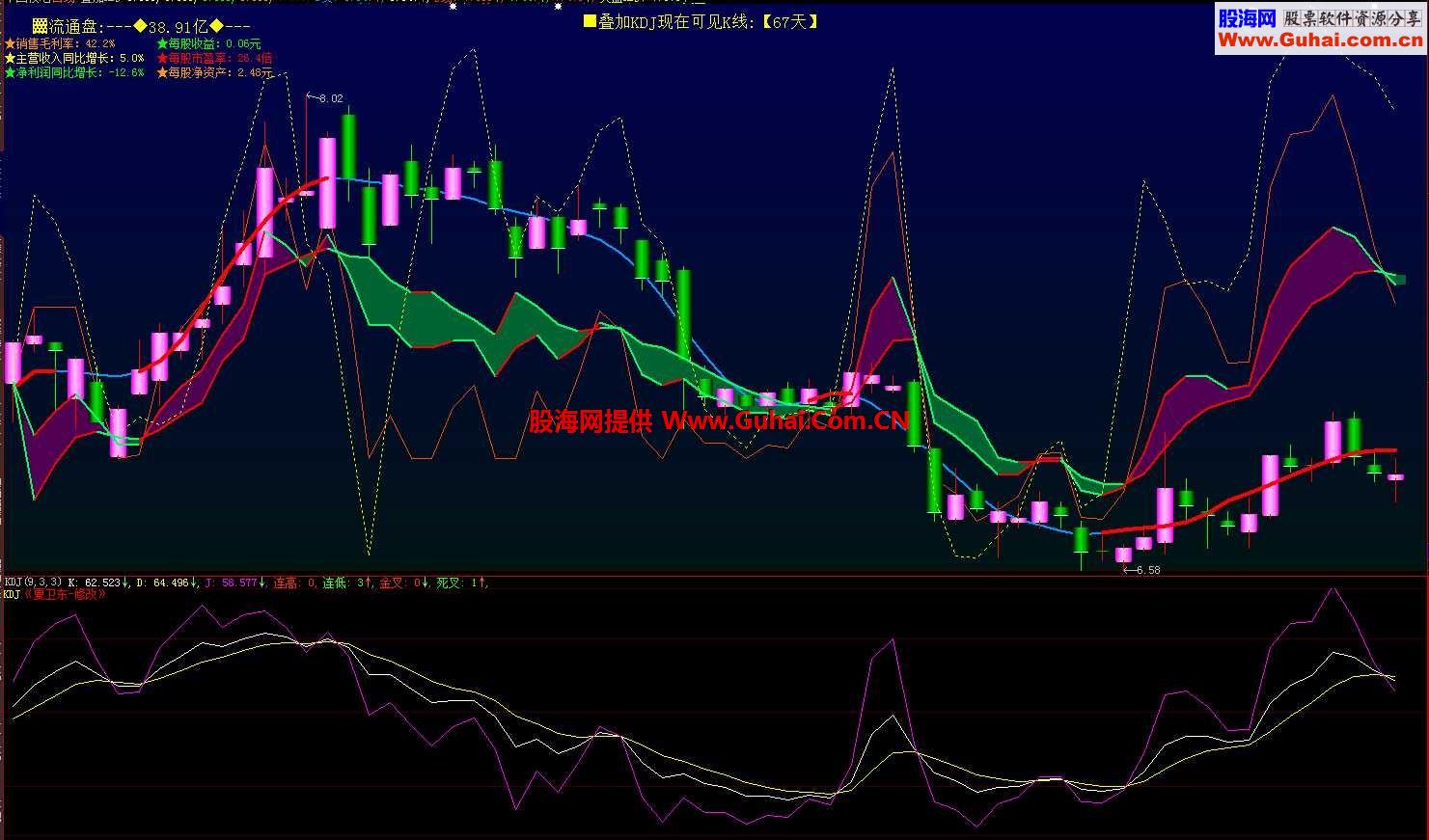1429x840 pixels.
Task: Expand the K value 62.523 down-arrow
Action: 125,582
